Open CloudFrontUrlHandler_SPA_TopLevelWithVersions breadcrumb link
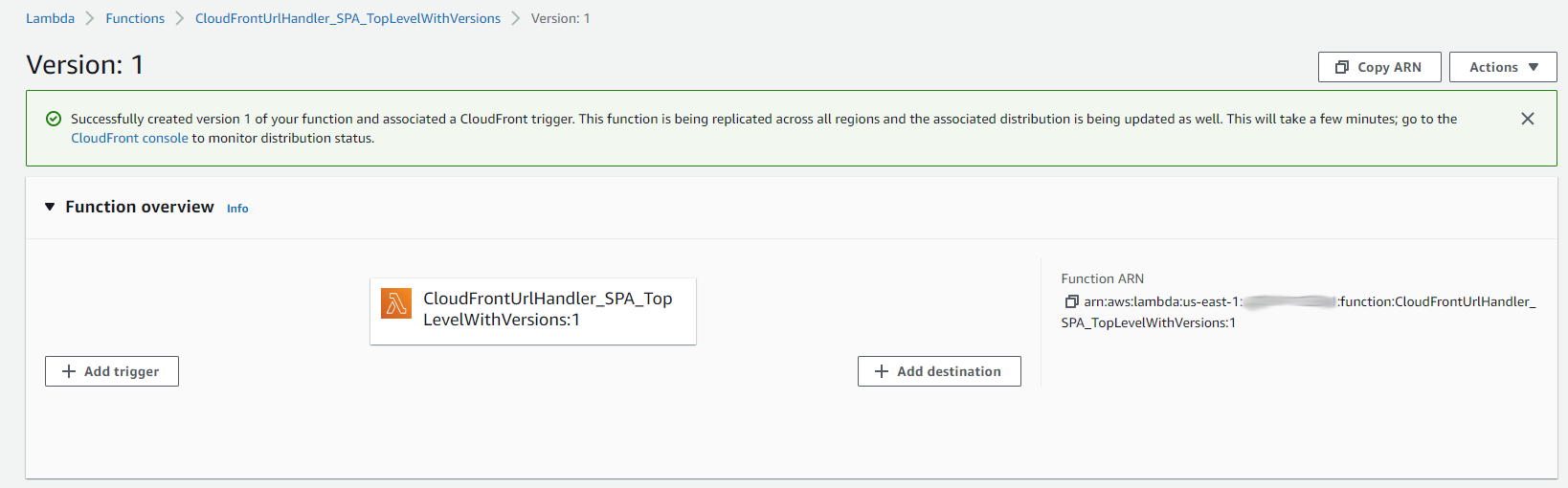Viewport: 1568px width, 488px height. 347,18
